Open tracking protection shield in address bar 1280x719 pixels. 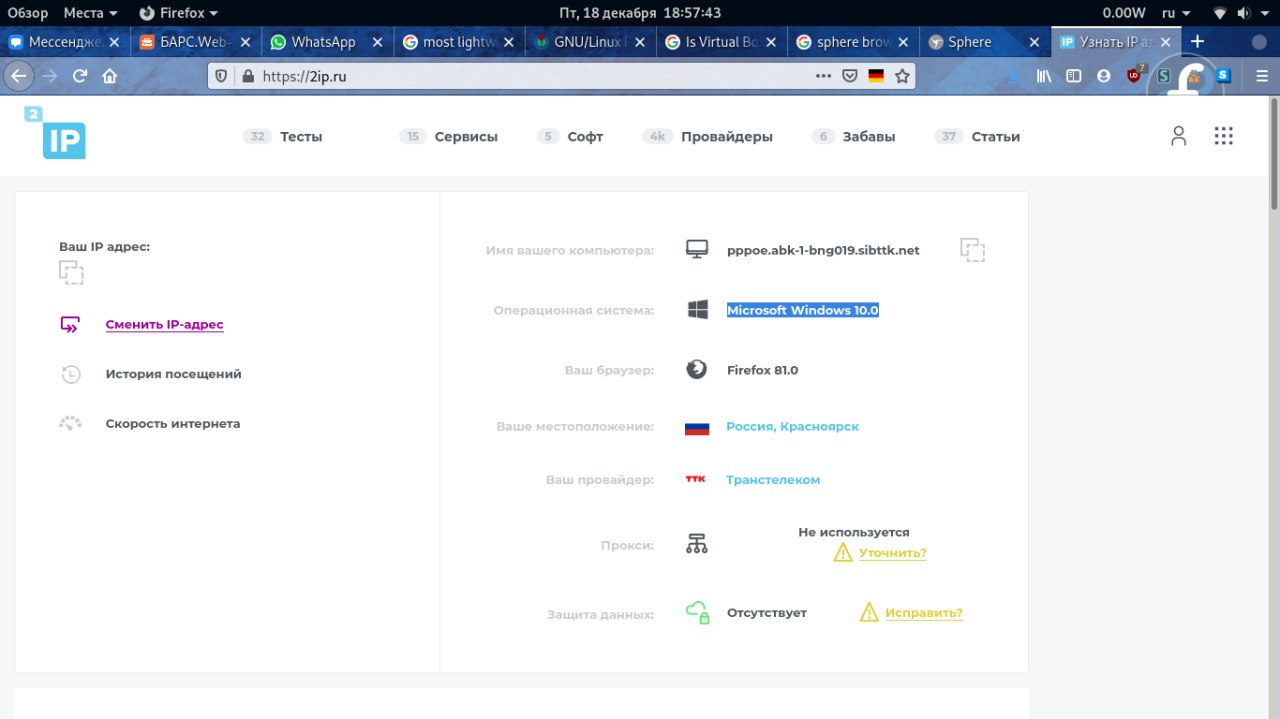pos(222,76)
